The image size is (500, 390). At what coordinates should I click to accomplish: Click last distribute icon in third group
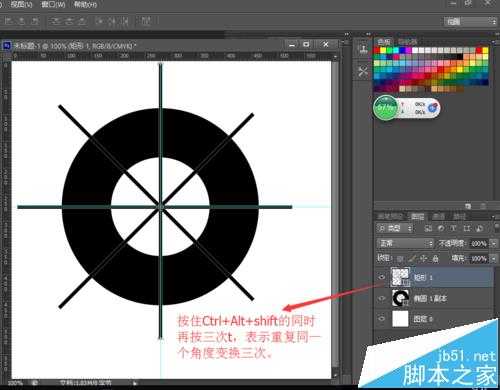click(125, 21)
